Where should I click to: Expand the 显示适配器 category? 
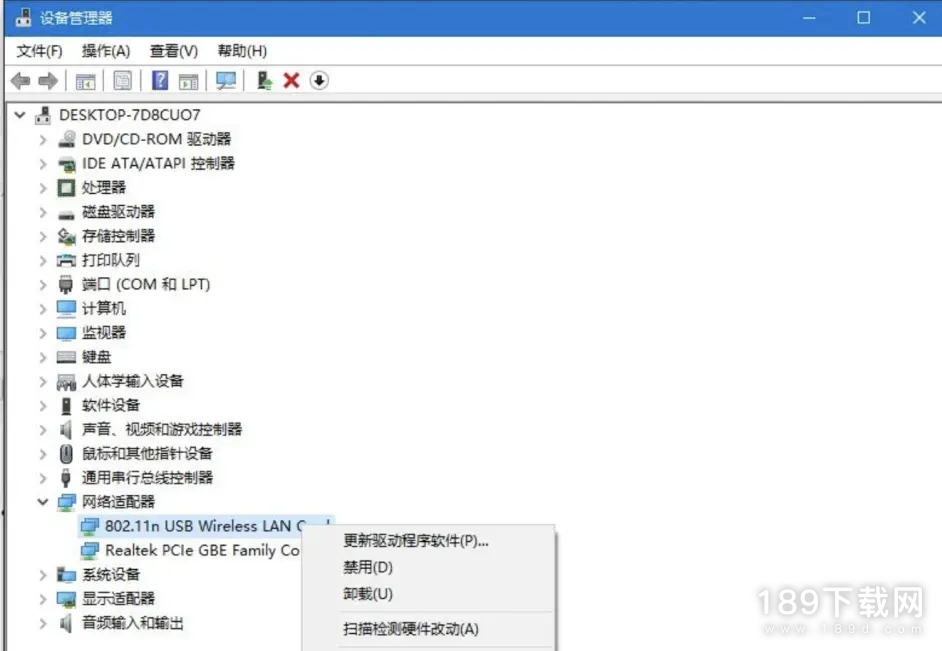pos(43,599)
